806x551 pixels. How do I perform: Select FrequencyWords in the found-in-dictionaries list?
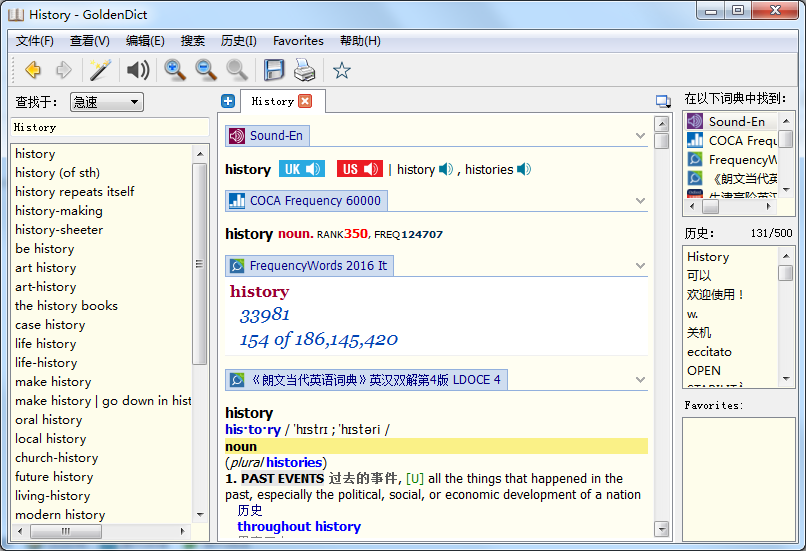click(x=732, y=160)
